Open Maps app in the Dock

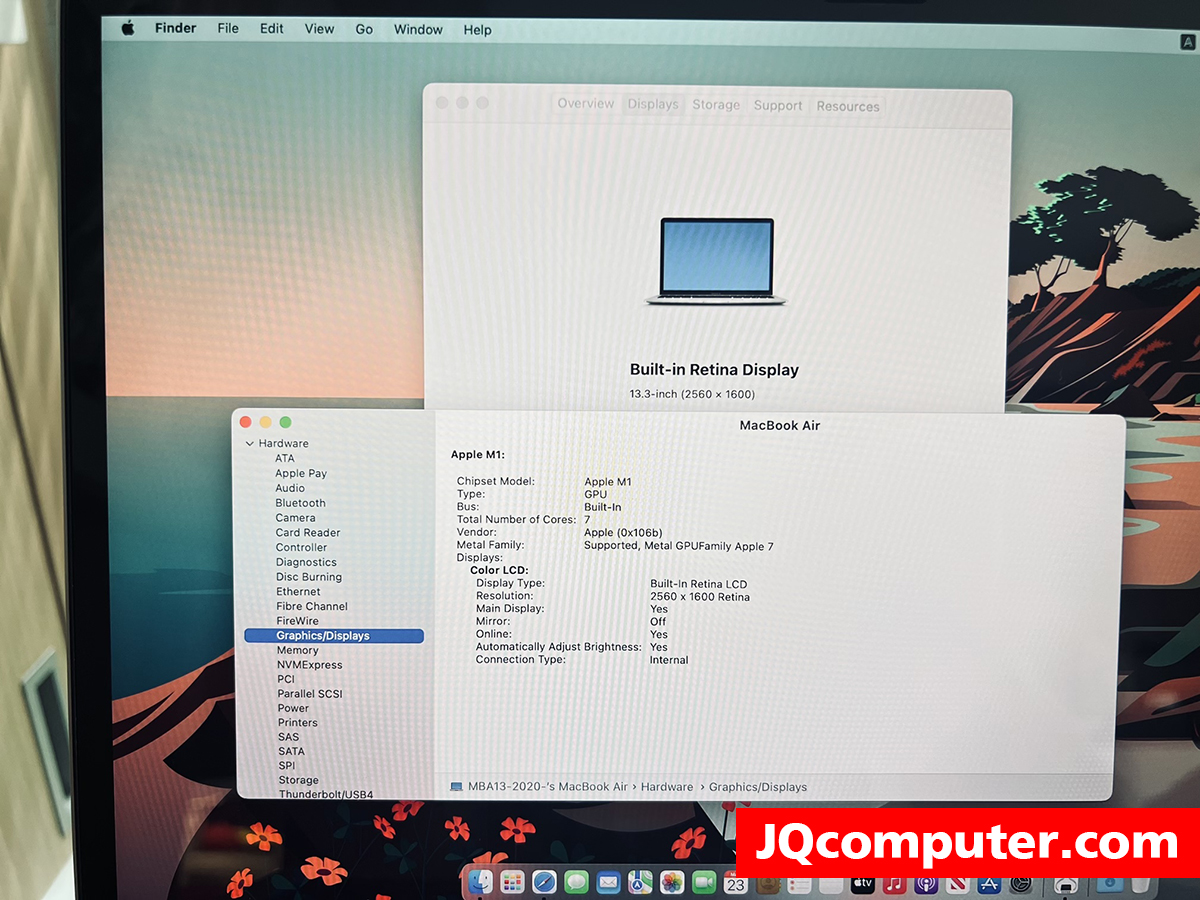[640, 883]
